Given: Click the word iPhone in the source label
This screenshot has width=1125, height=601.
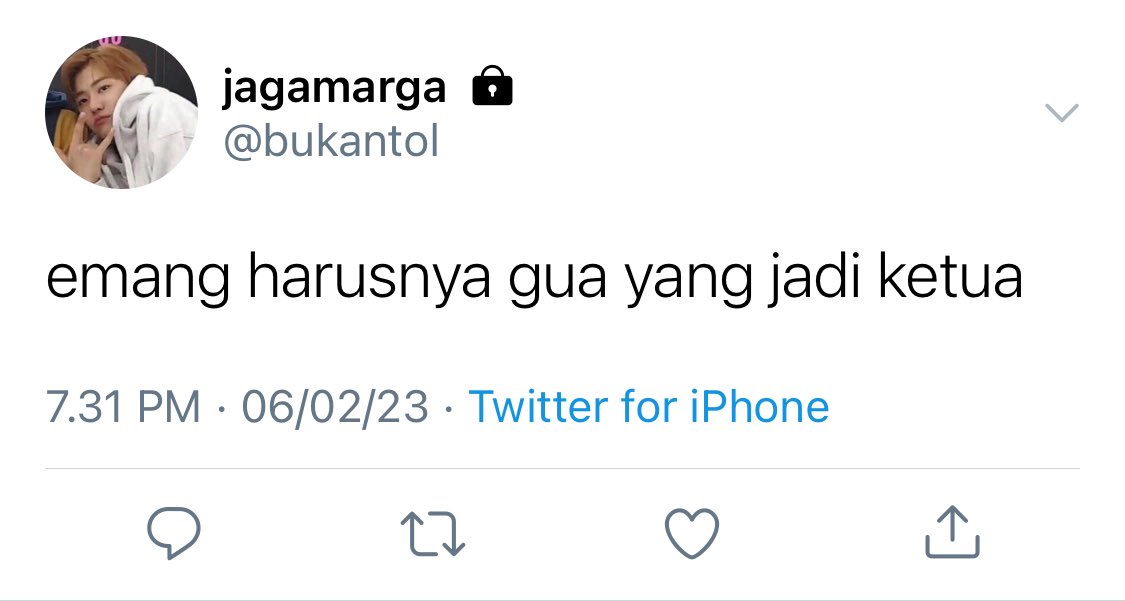Looking at the screenshot, I should (x=759, y=407).
